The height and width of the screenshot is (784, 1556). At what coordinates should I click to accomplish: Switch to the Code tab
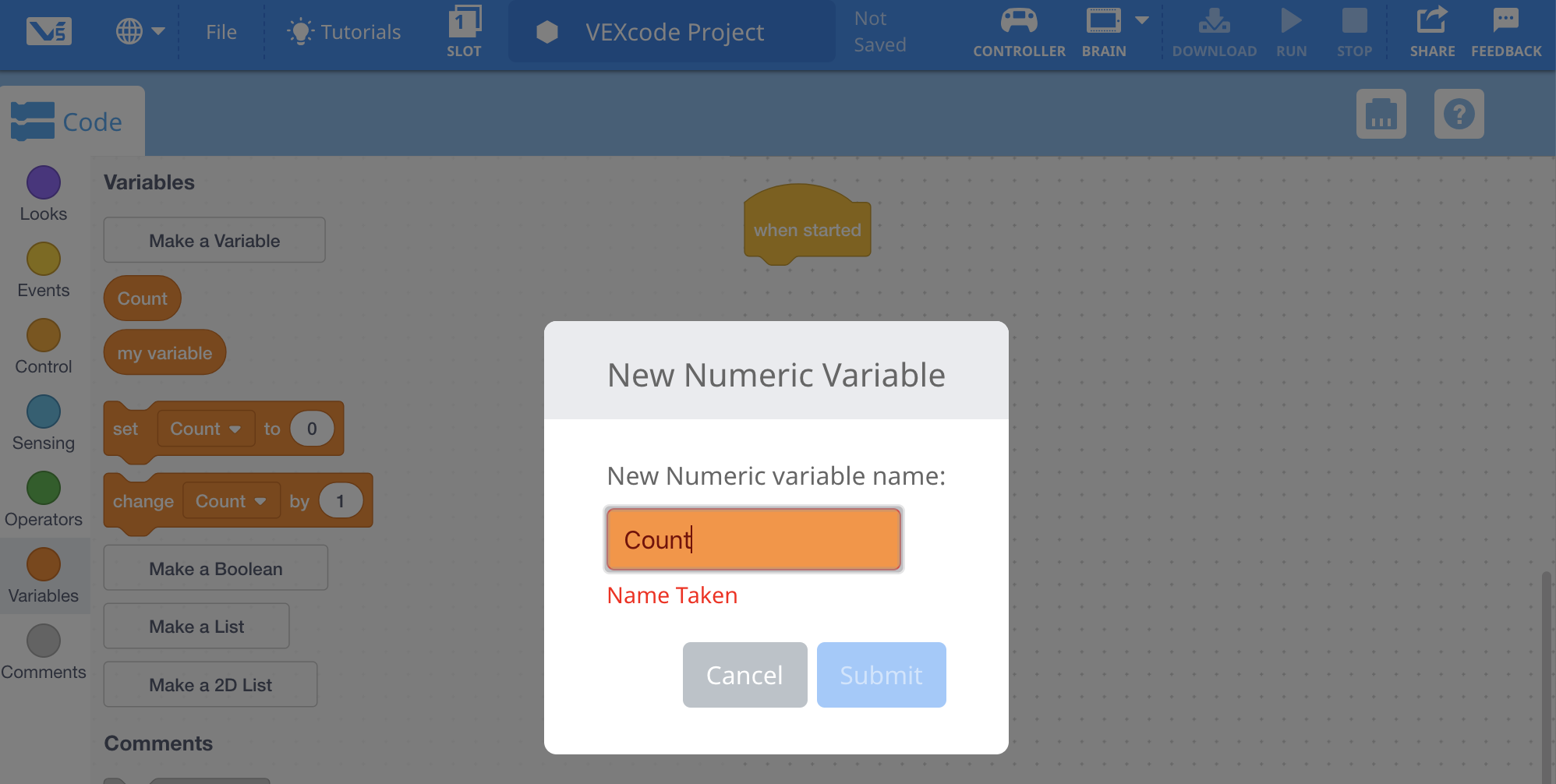point(72,121)
